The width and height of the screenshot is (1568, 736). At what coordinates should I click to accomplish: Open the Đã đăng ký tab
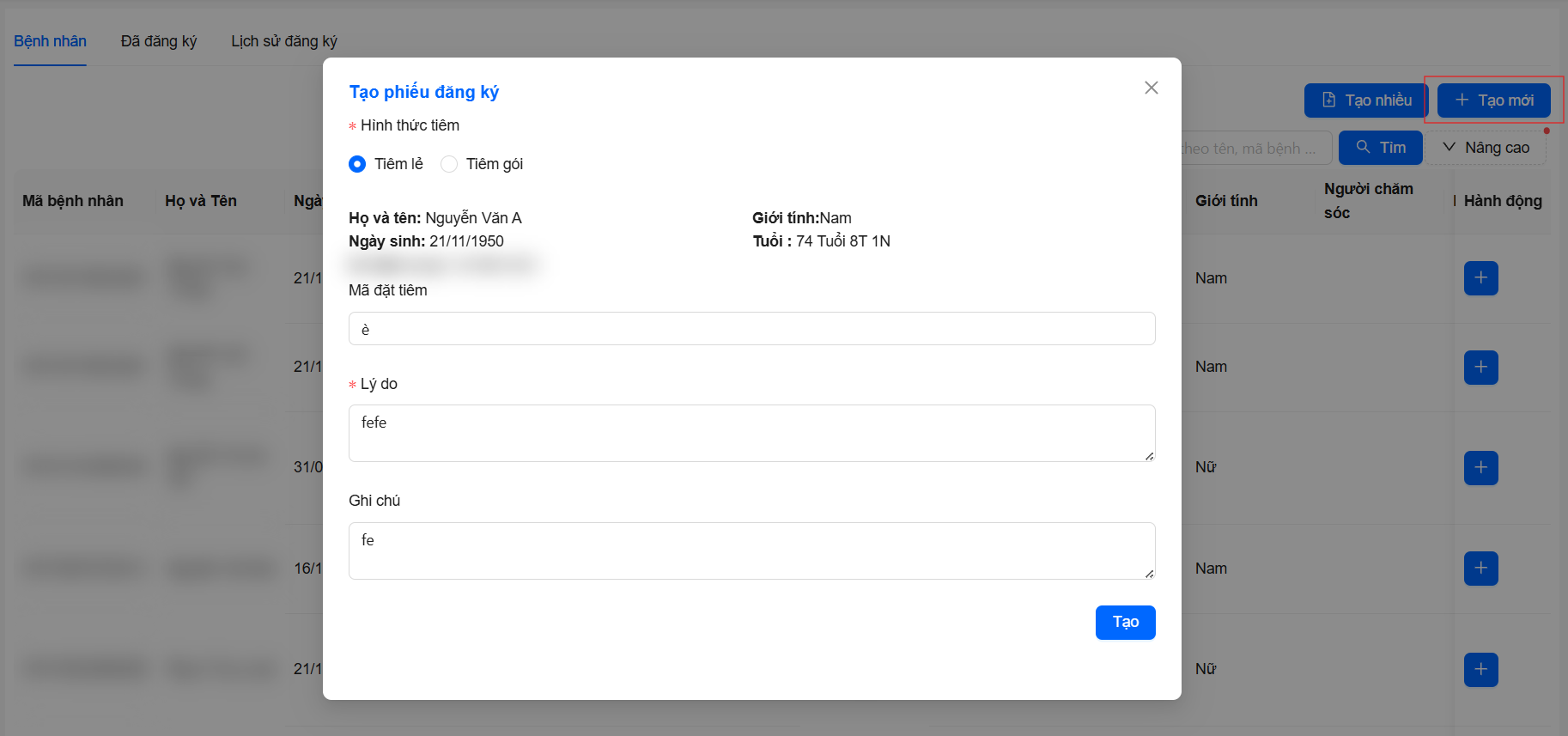159,41
